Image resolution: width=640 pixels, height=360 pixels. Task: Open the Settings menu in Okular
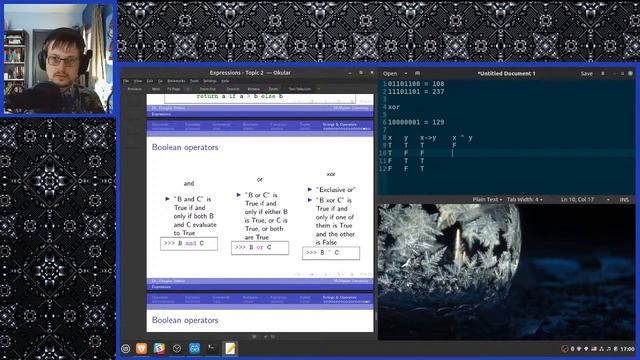point(210,81)
